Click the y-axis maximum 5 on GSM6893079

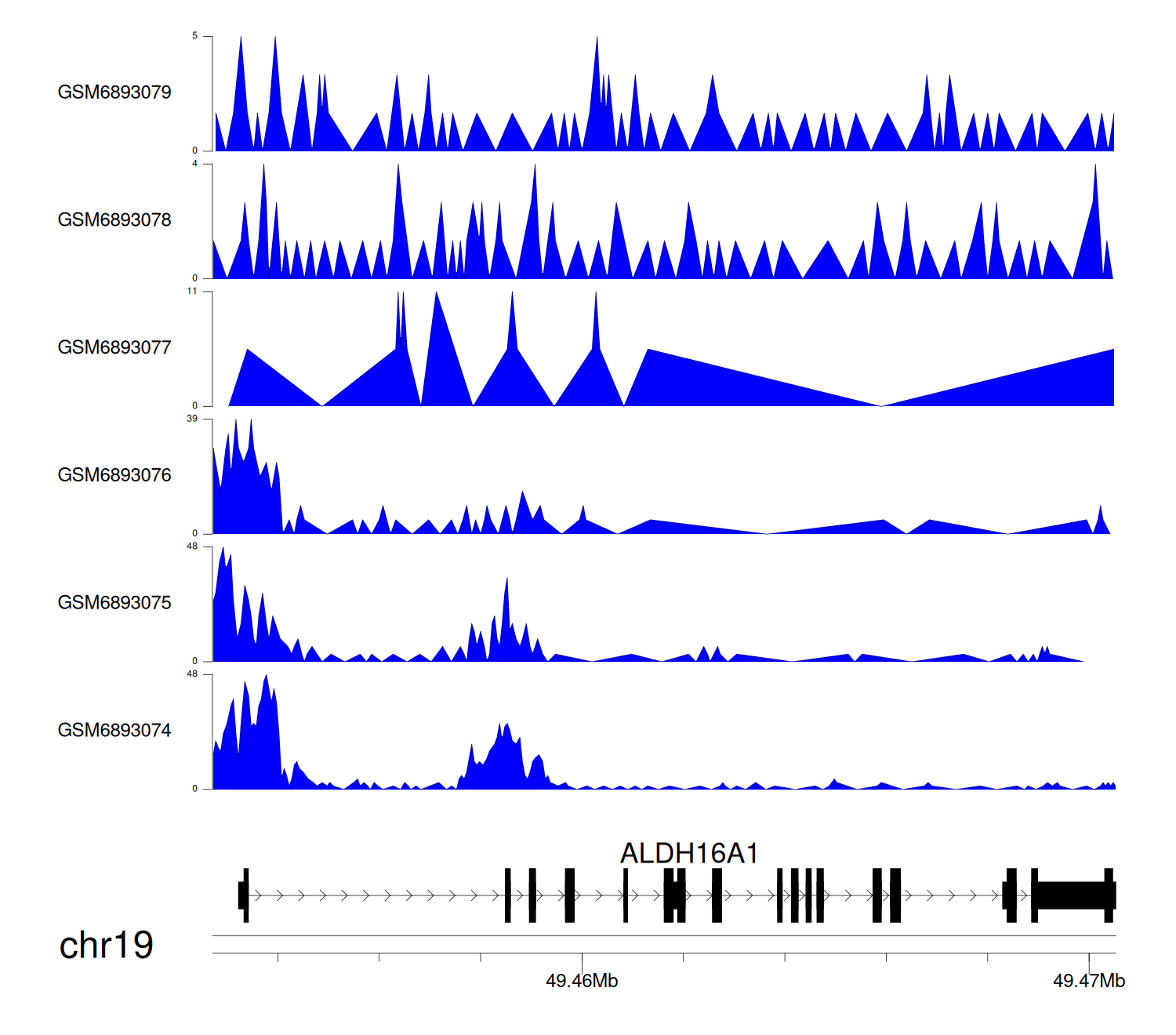195,36
